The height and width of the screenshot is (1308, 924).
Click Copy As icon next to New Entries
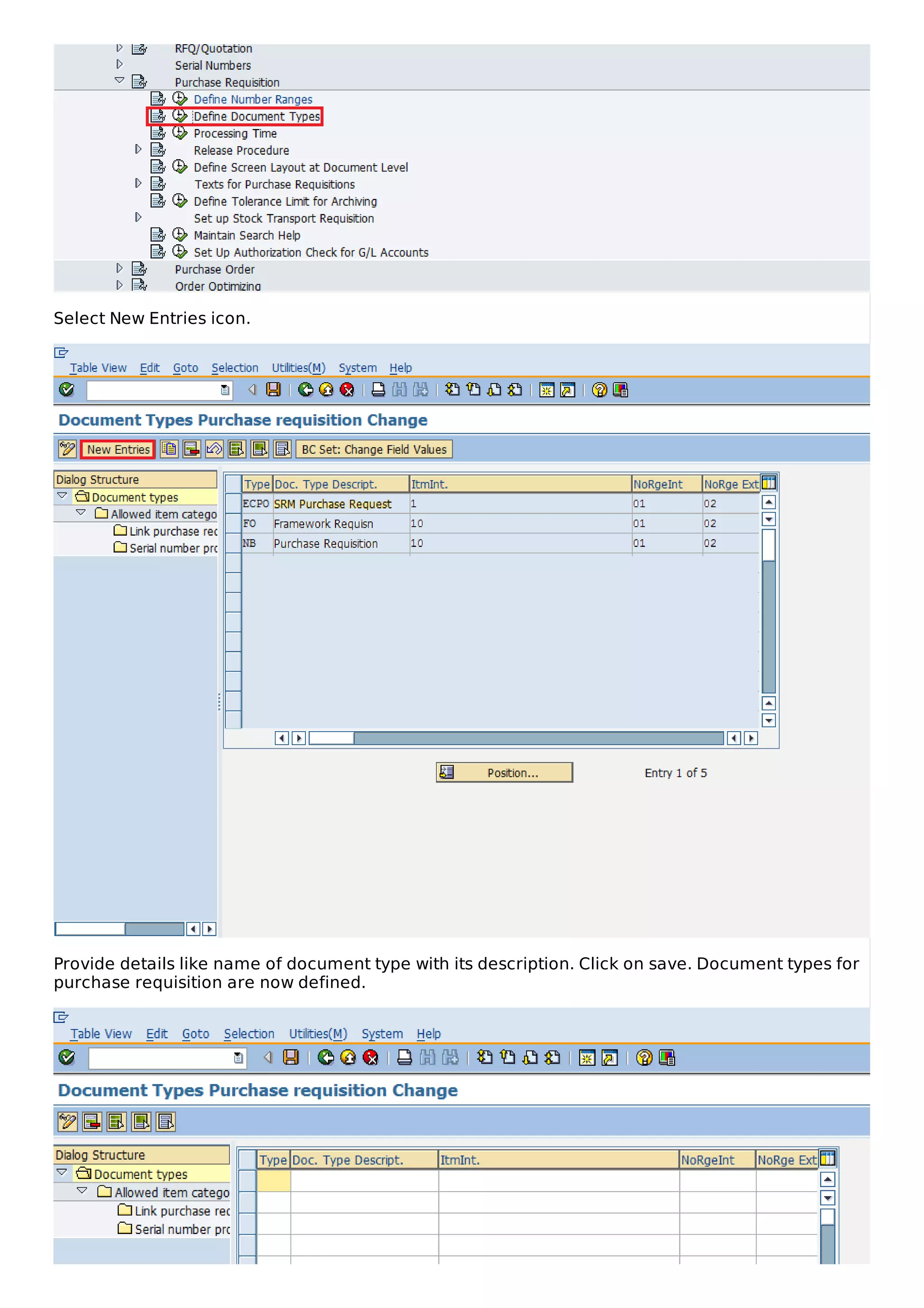pyautogui.click(x=169, y=450)
